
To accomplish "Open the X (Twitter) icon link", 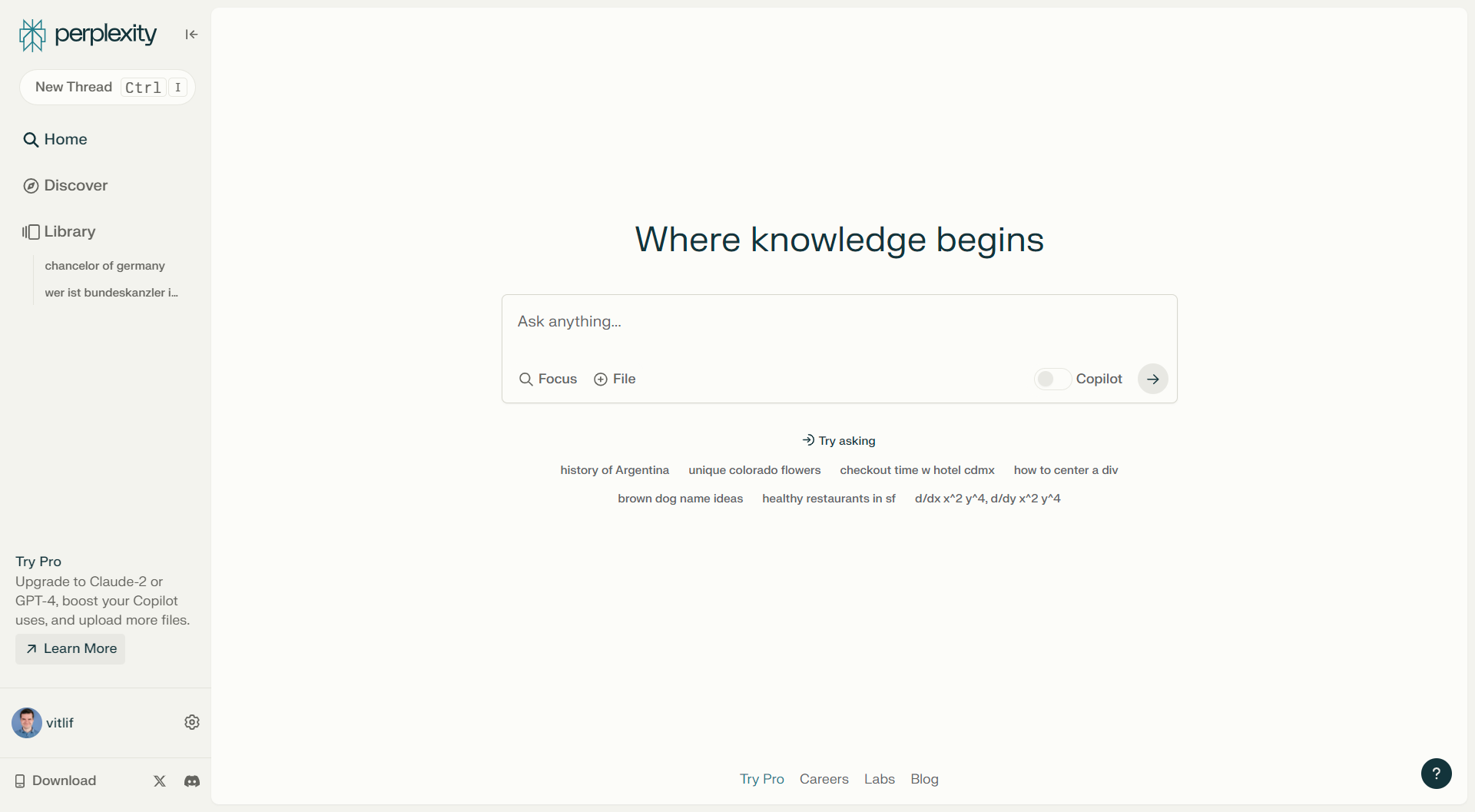I will coord(160,781).
